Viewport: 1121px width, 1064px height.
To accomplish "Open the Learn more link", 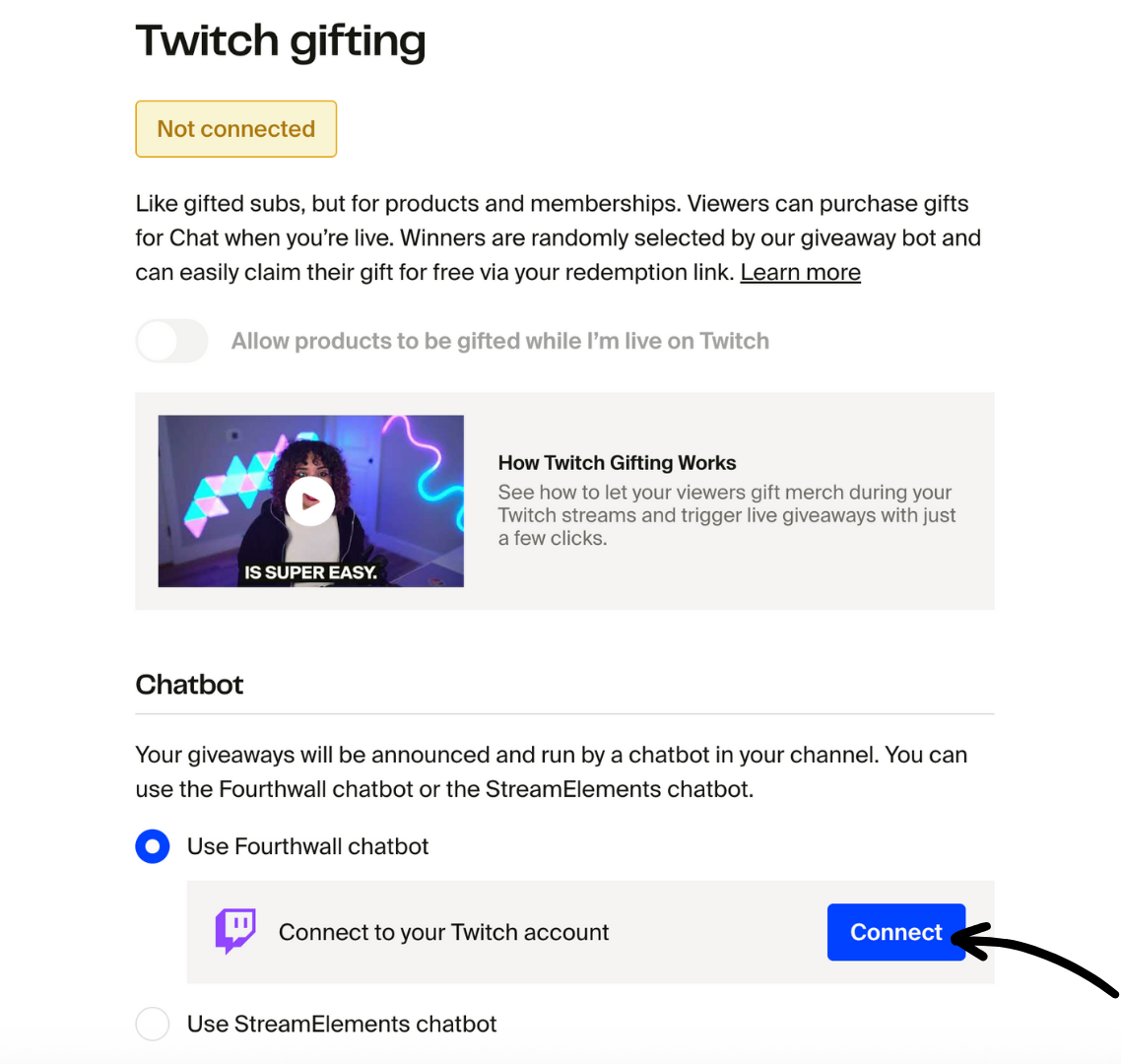I will [800, 272].
